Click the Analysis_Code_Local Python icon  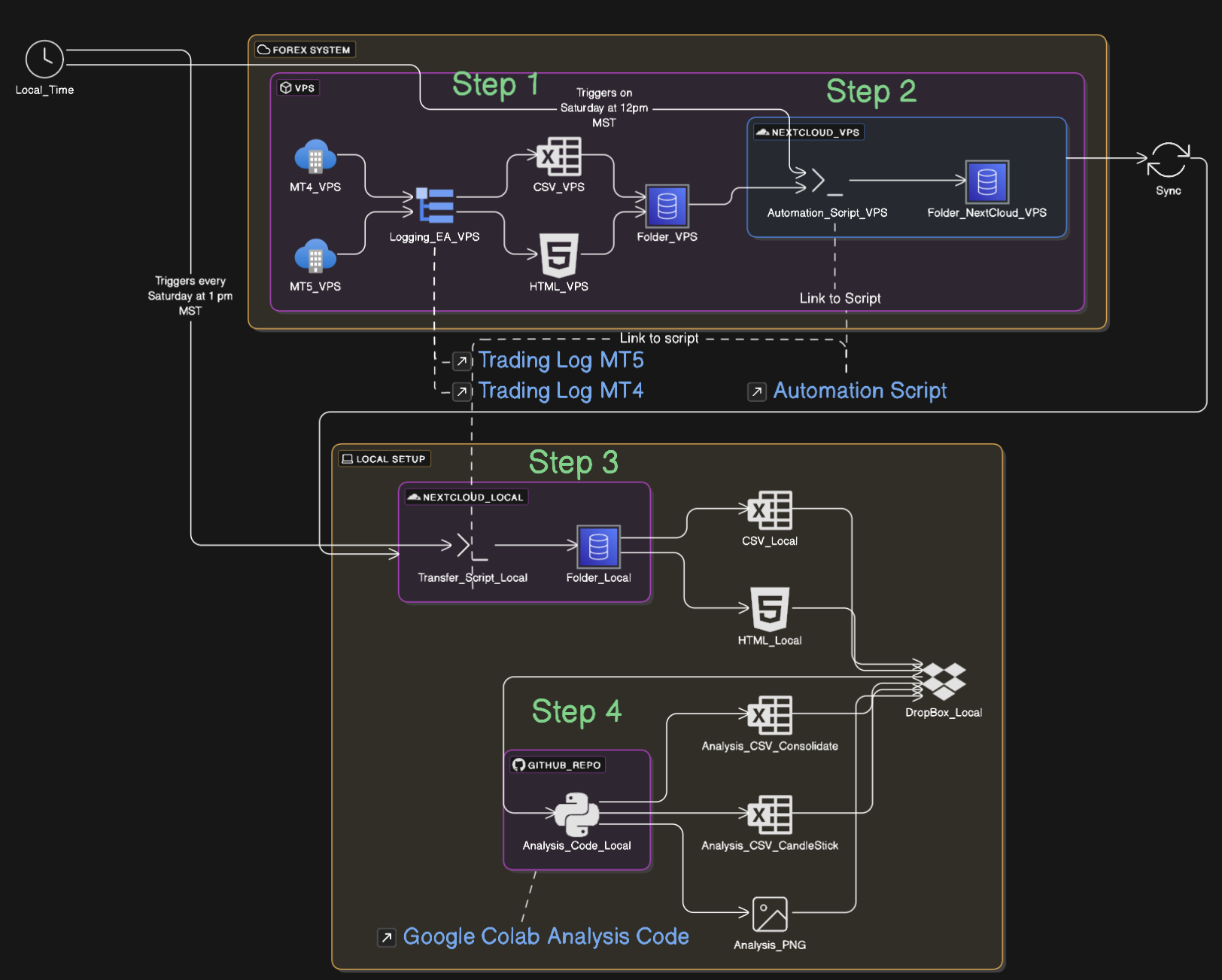pyautogui.click(x=577, y=814)
